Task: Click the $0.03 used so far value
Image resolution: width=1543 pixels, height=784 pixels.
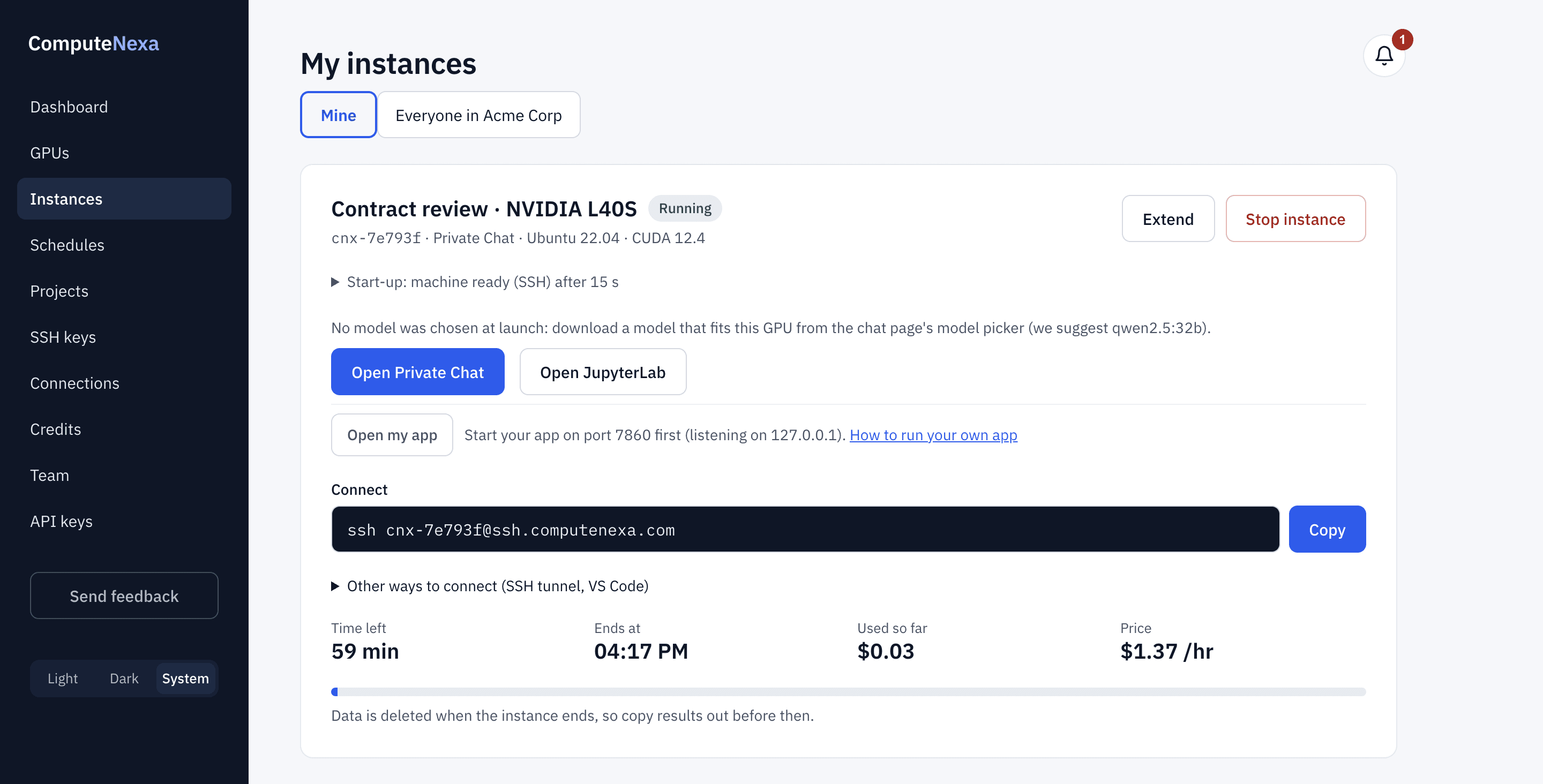Action: click(x=885, y=651)
